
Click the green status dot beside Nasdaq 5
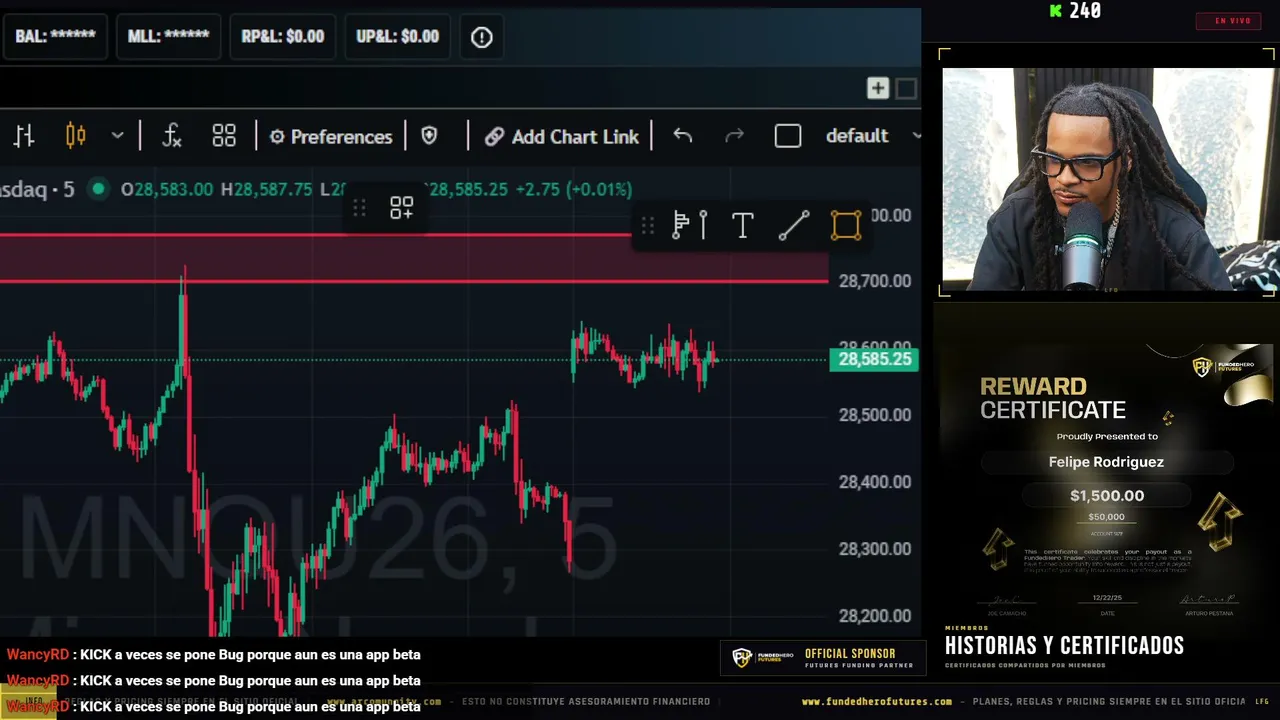(x=98, y=188)
